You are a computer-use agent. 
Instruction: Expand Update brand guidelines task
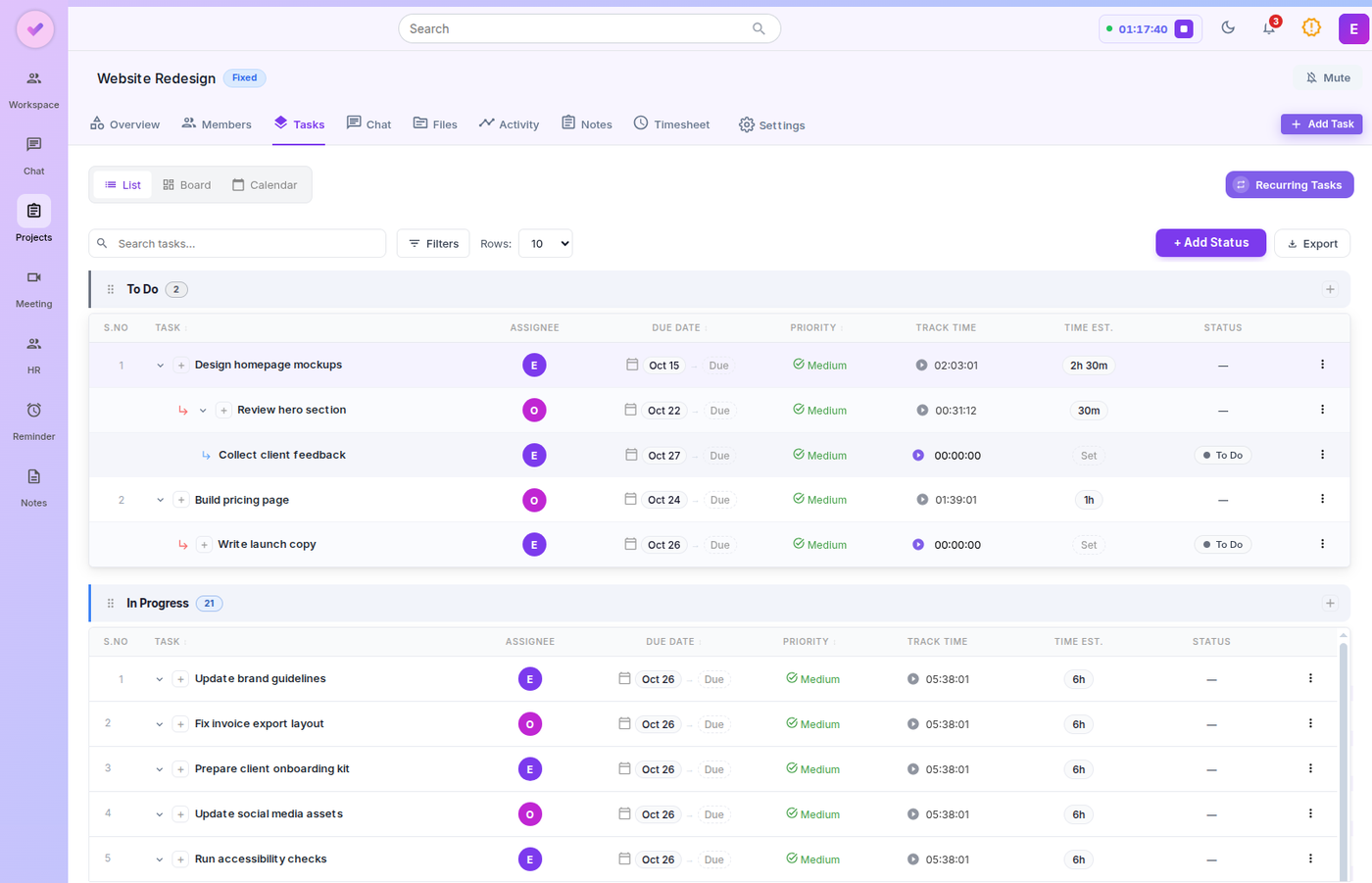click(160, 679)
